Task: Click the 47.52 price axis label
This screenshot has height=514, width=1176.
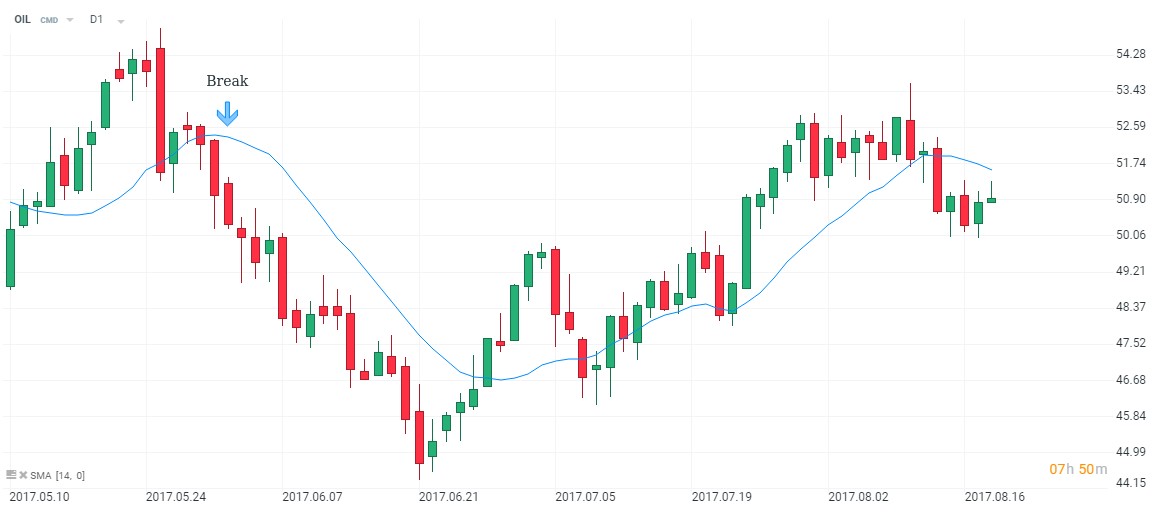Action: click(x=1132, y=343)
